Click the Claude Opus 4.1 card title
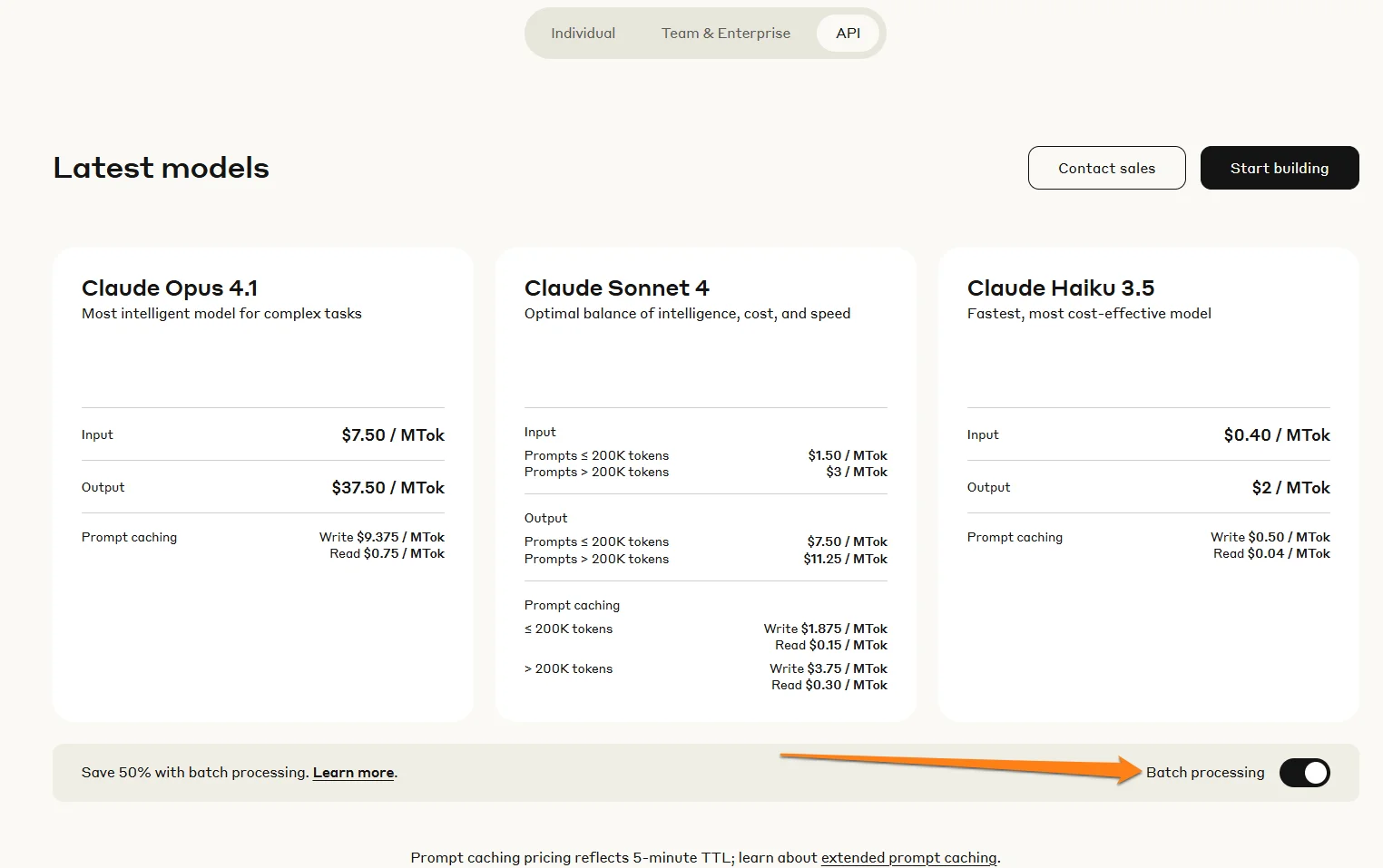 tap(170, 288)
